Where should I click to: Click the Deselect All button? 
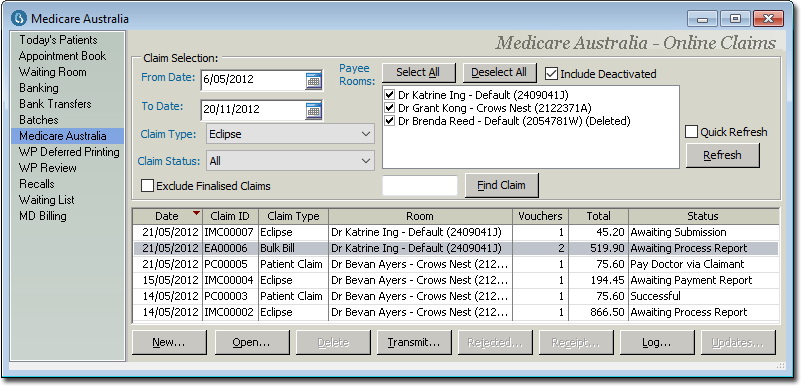point(499,73)
